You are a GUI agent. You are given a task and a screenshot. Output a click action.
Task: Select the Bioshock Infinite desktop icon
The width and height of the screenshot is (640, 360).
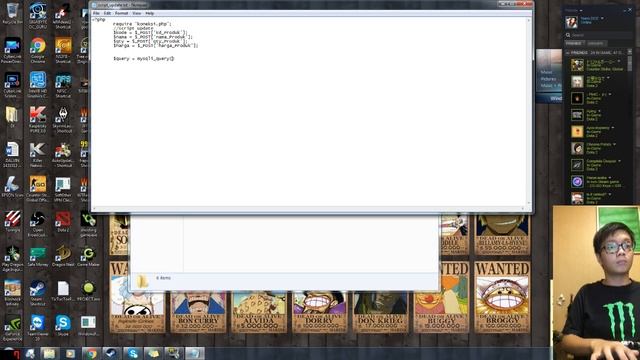[12, 293]
